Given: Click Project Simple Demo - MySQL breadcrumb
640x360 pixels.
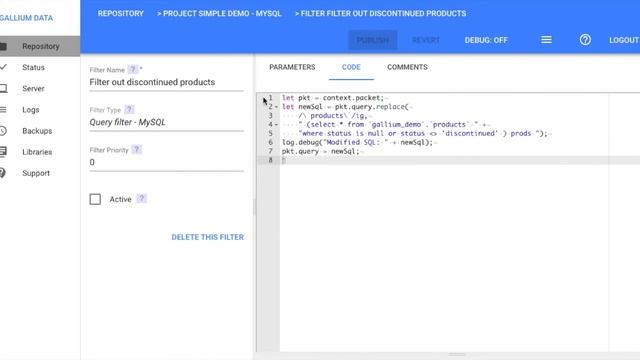Looking at the screenshot, I should click(219, 13).
